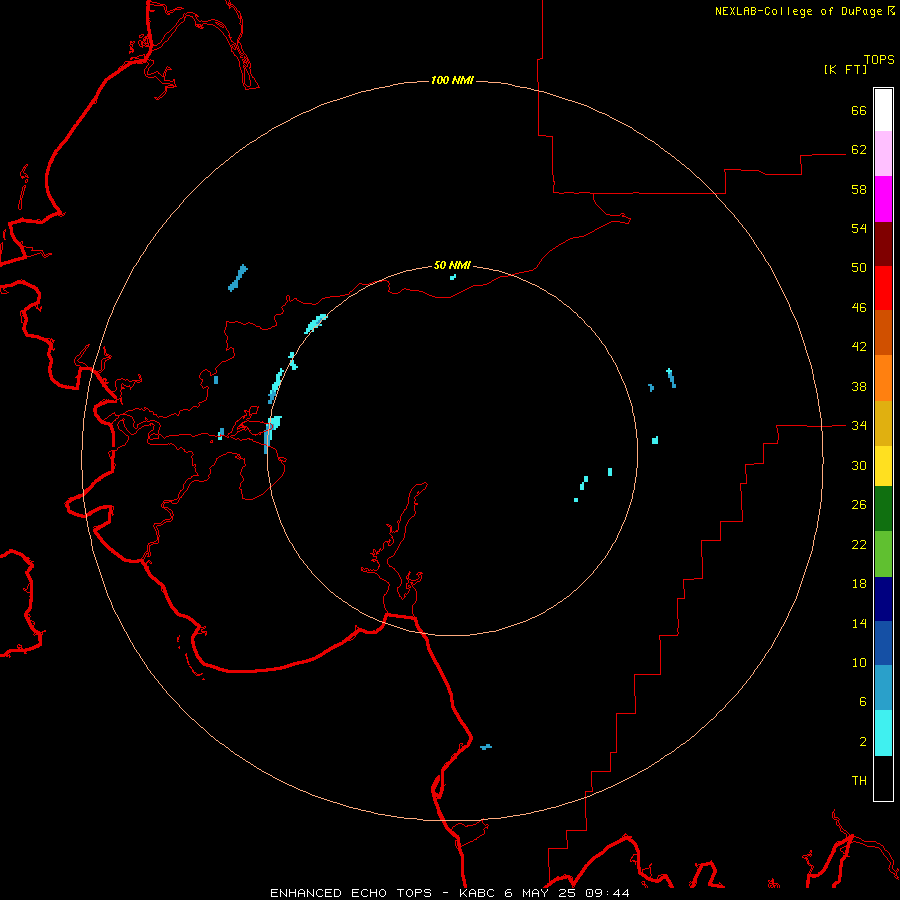Click the light blue 10 kft legend swatch
Image resolution: width=900 pixels, height=900 pixels.
point(883,688)
